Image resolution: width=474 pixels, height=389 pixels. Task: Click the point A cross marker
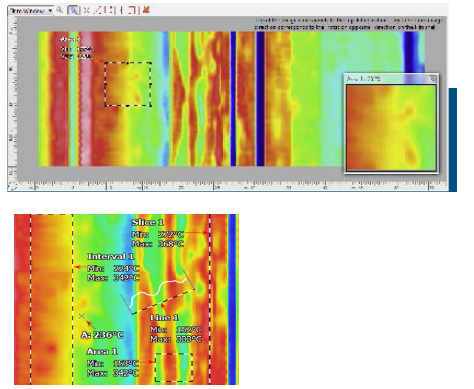pyautogui.click(x=82, y=316)
